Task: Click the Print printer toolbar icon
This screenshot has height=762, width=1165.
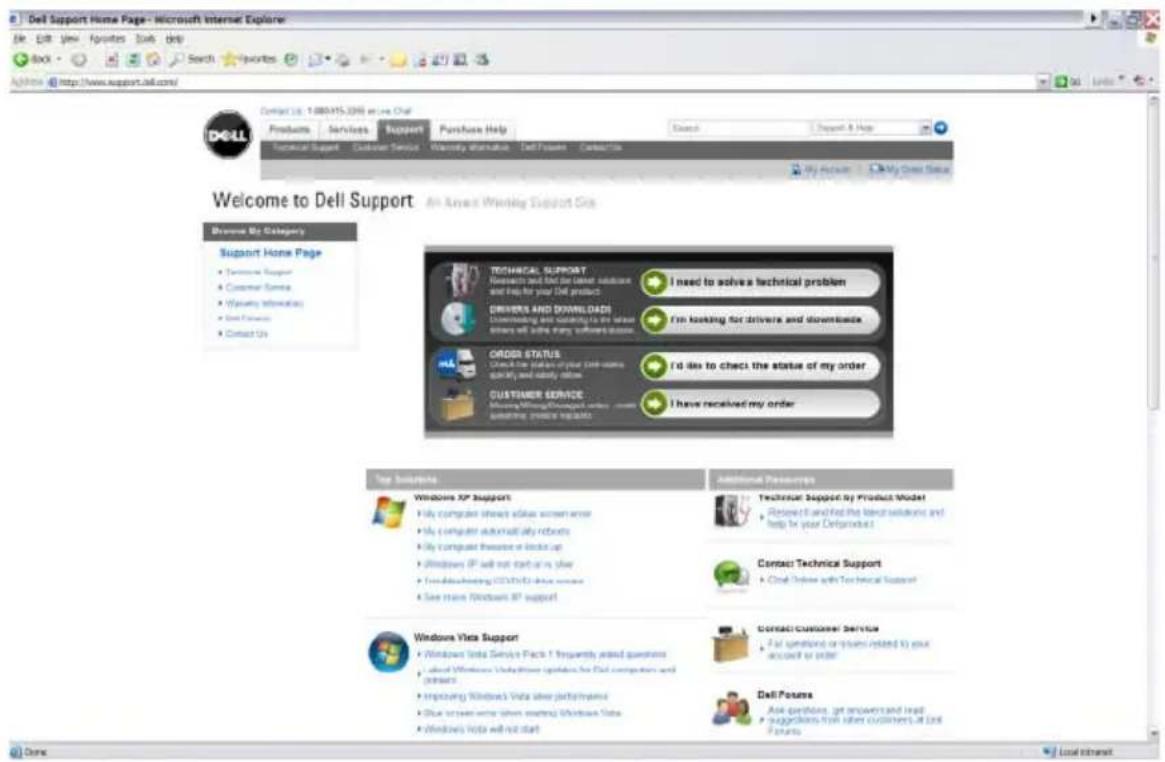Action: [x=342, y=60]
